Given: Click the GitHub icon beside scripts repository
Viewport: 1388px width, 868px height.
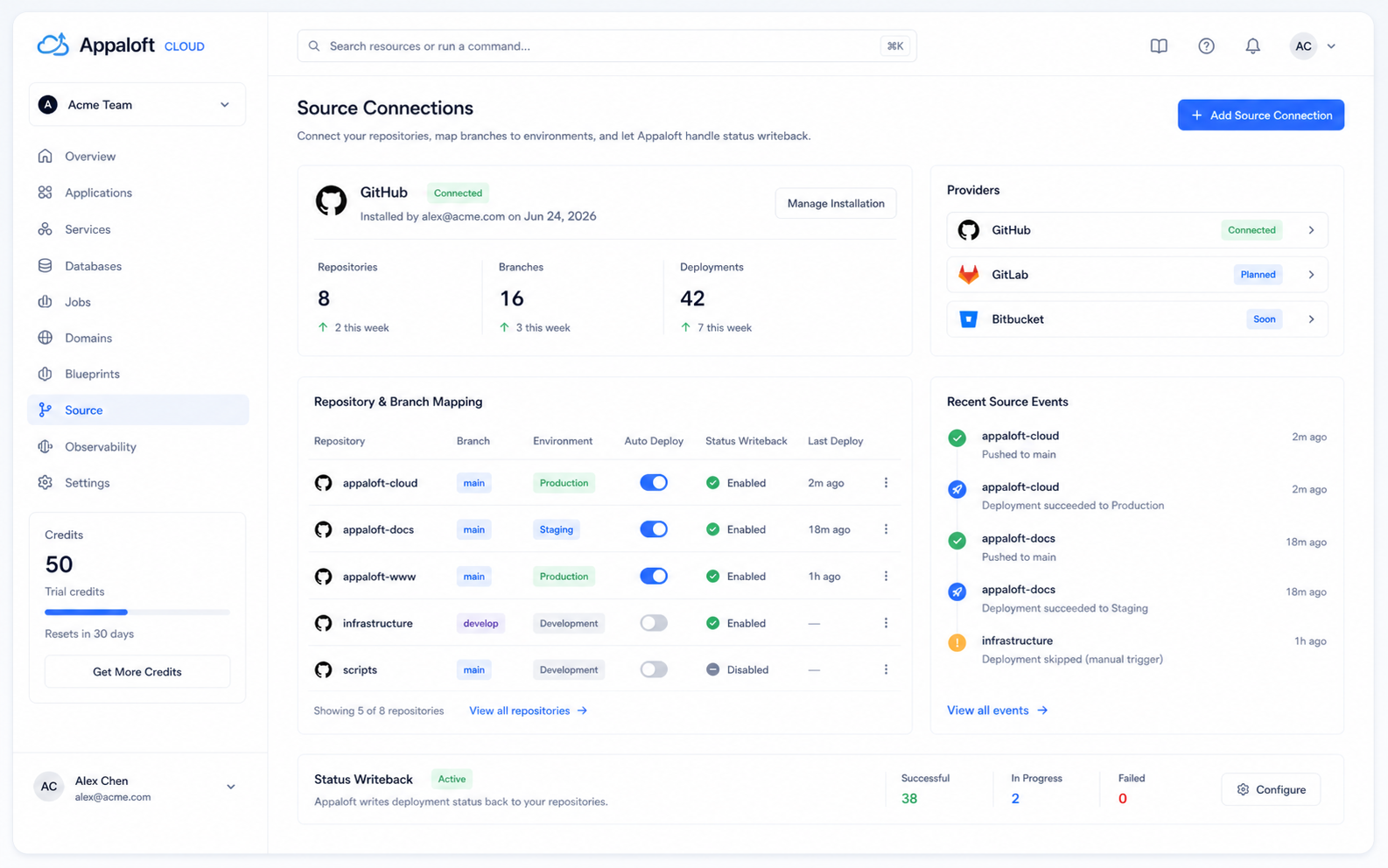Looking at the screenshot, I should coord(324,669).
